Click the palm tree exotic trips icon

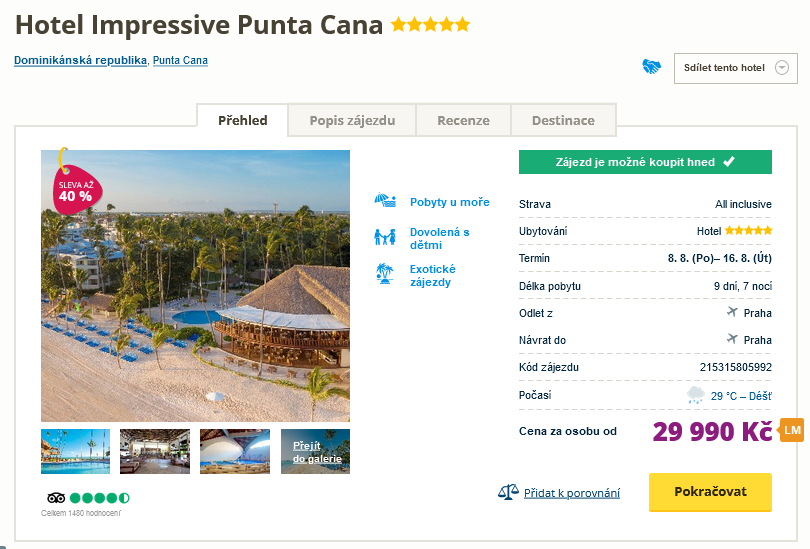click(384, 274)
